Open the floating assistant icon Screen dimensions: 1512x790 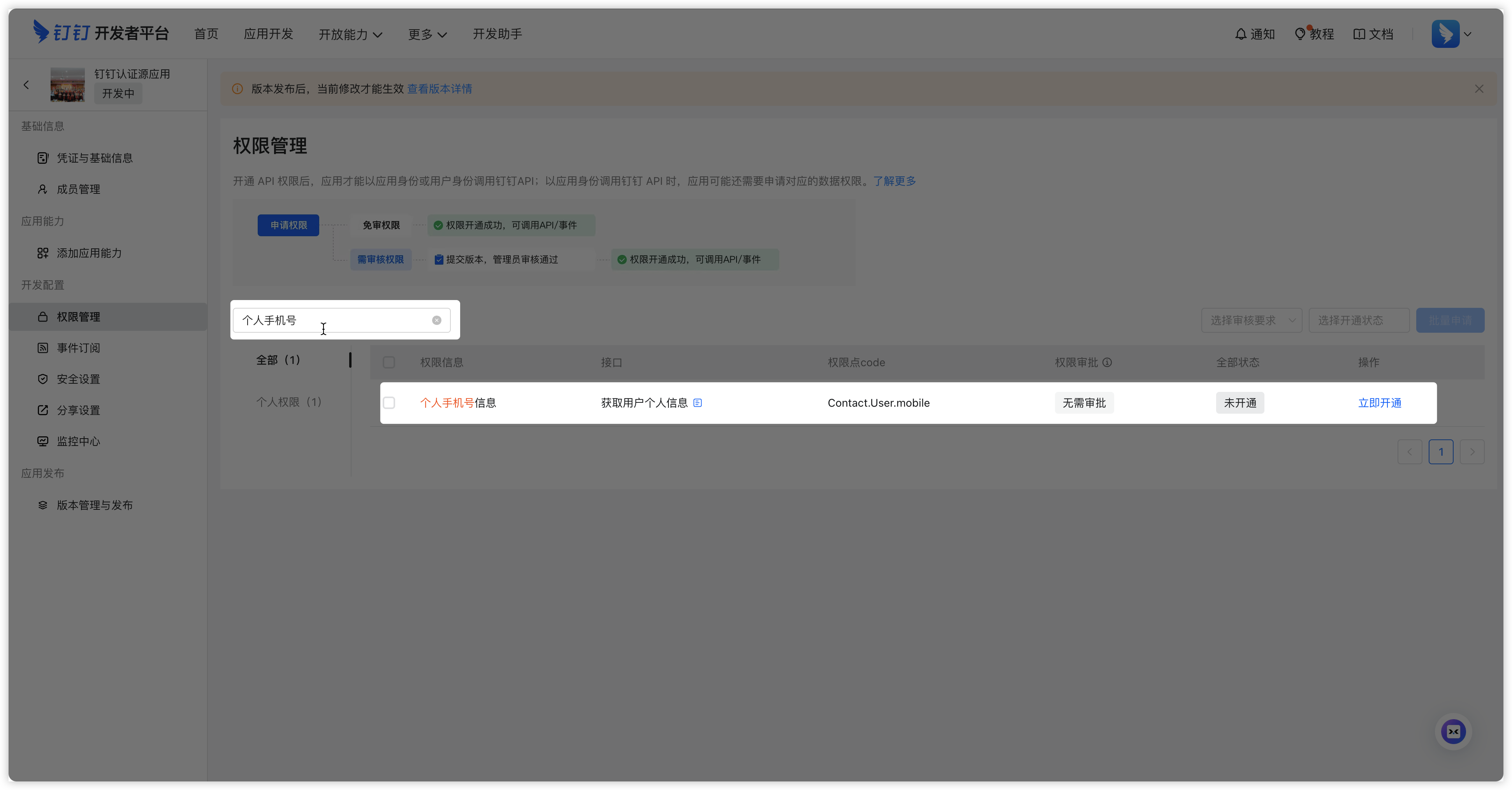[x=1453, y=731]
